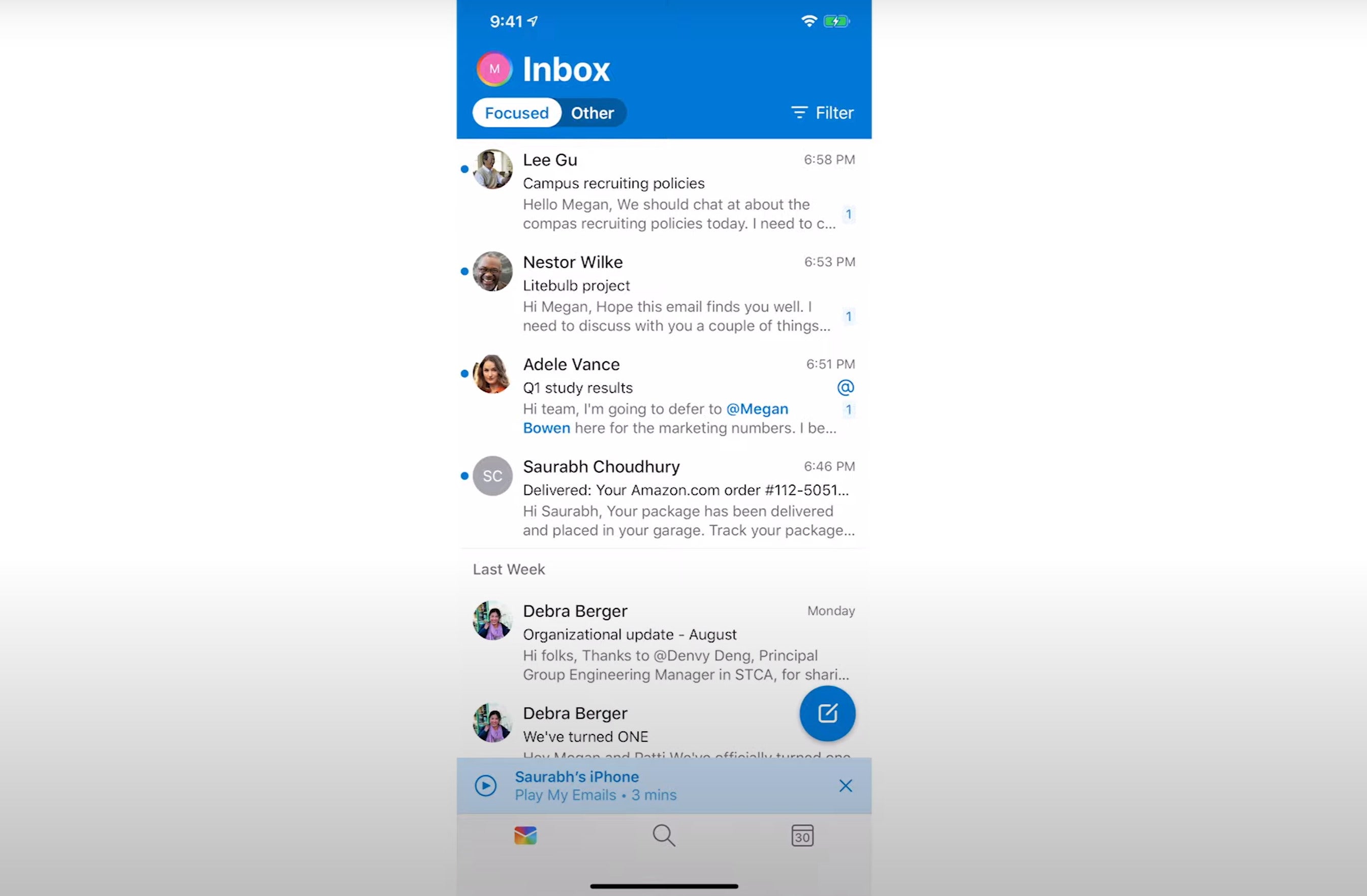1367x896 pixels.
Task: Tap the profile avatar icon top left
Action: tap(492, 68)
